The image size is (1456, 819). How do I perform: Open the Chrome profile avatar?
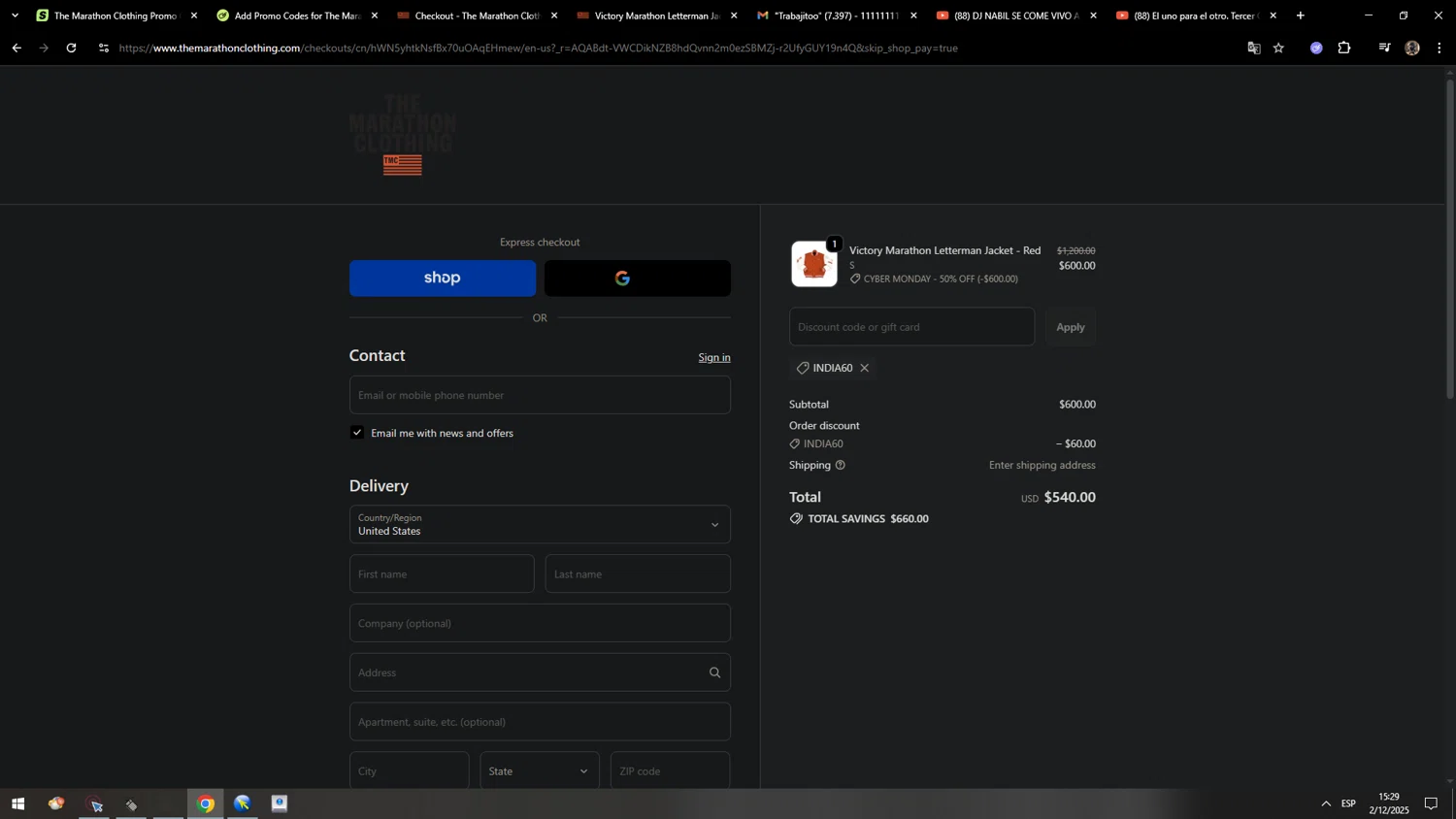pos(1412,48)
